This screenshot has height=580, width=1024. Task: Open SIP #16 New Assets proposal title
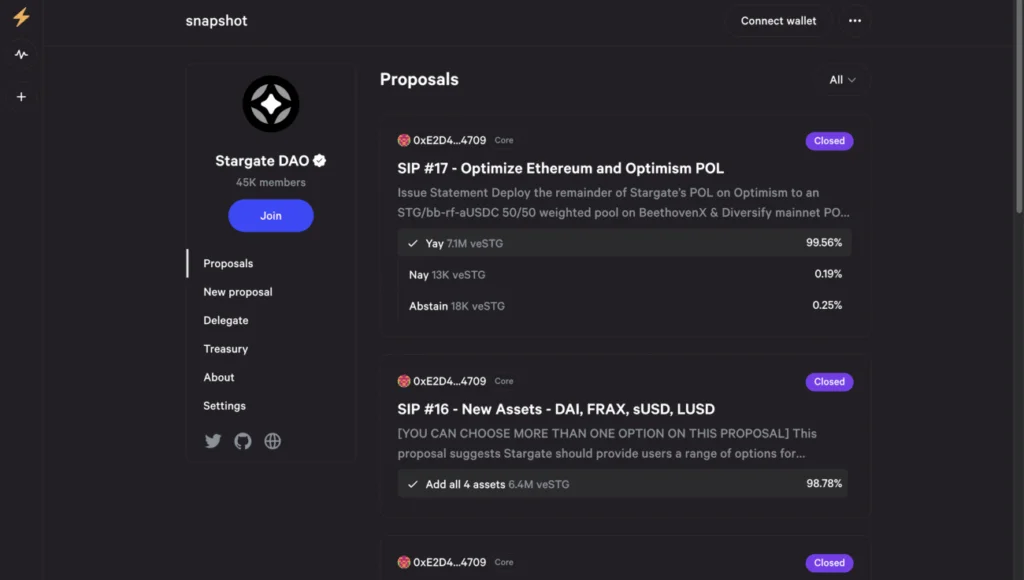pos(555,409)
